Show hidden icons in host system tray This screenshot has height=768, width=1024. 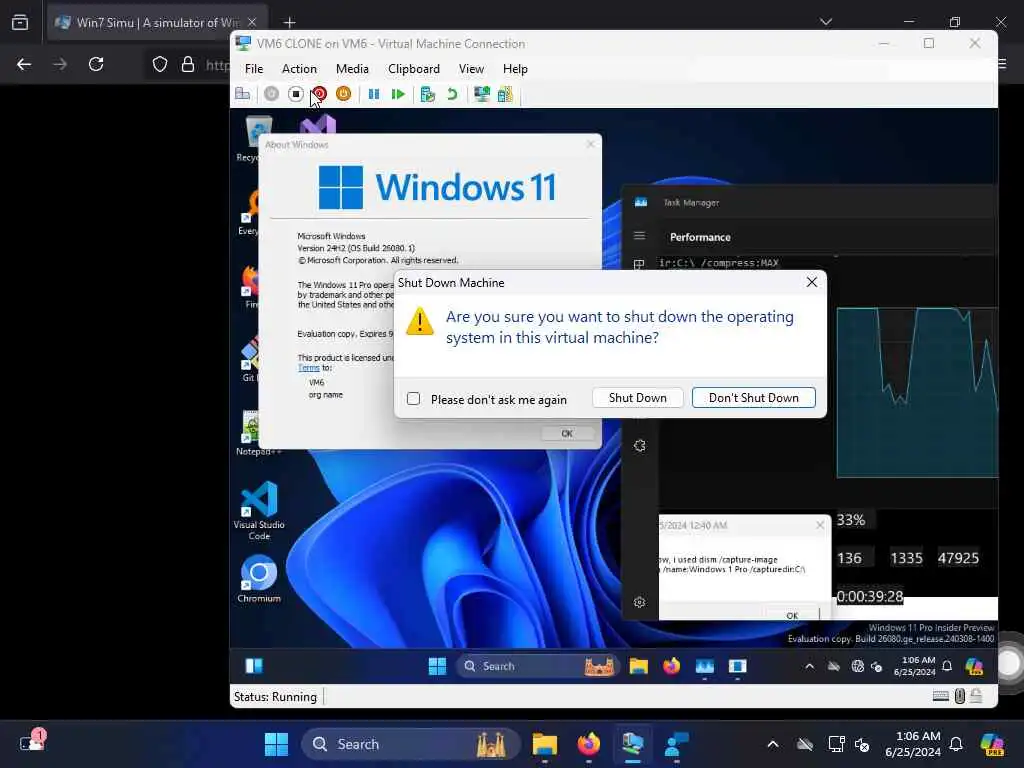point(773,744)
